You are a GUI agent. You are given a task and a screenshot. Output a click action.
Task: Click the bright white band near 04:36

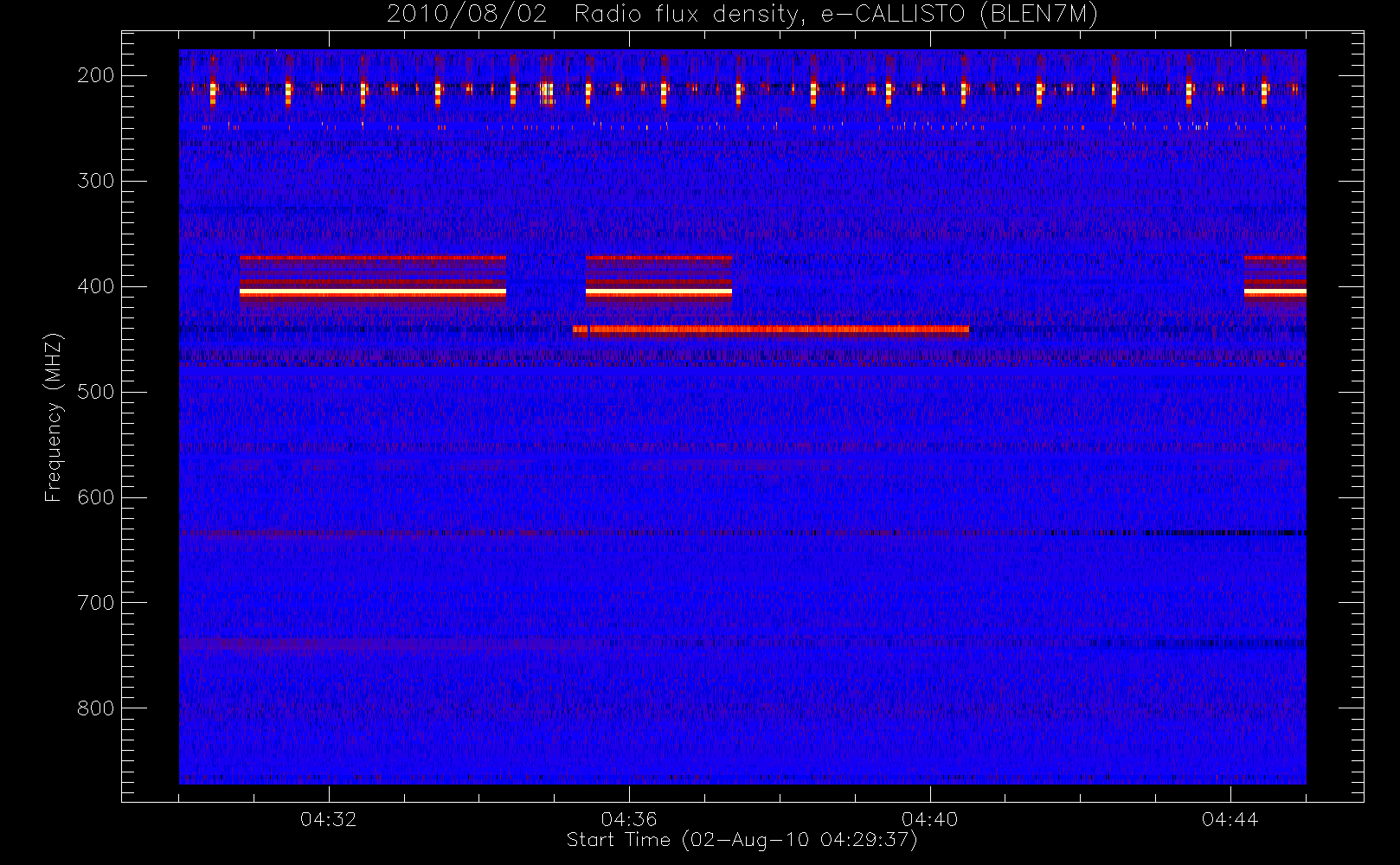(658, 293)
